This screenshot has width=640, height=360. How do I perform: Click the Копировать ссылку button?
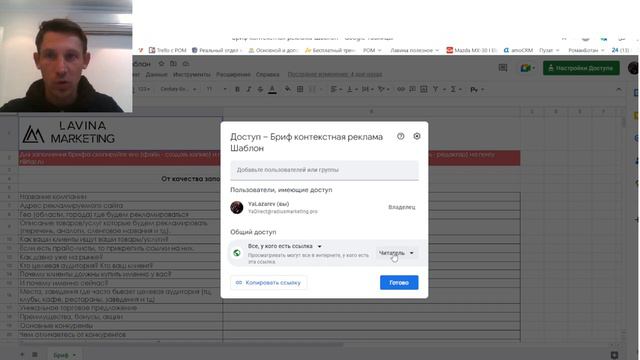click(269, 282)
